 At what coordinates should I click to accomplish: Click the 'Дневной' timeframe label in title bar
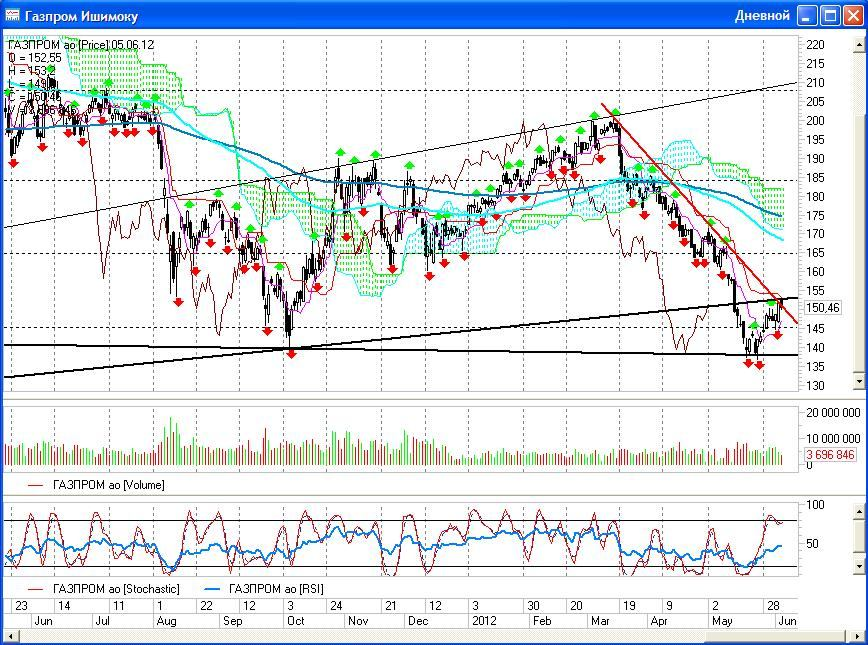pos(762,16)
